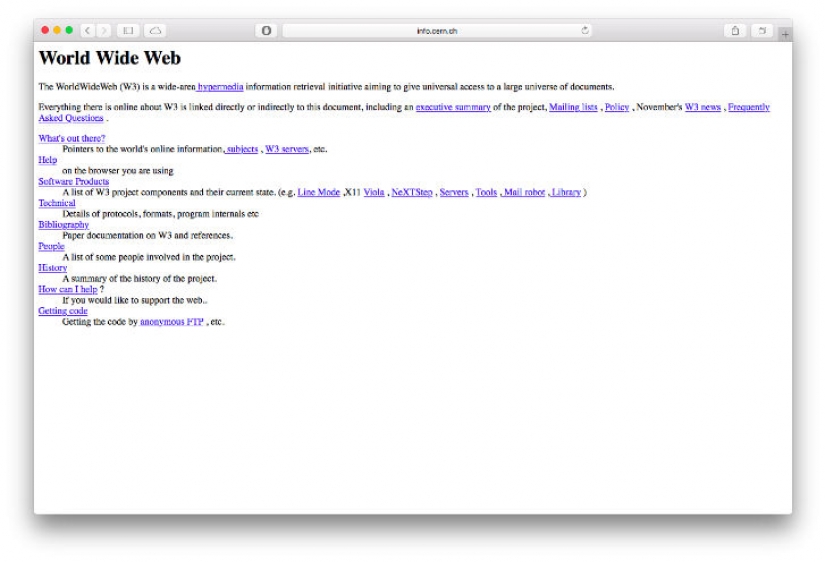Open the Software Products link

pyautogui.click(x=73, y=181)
